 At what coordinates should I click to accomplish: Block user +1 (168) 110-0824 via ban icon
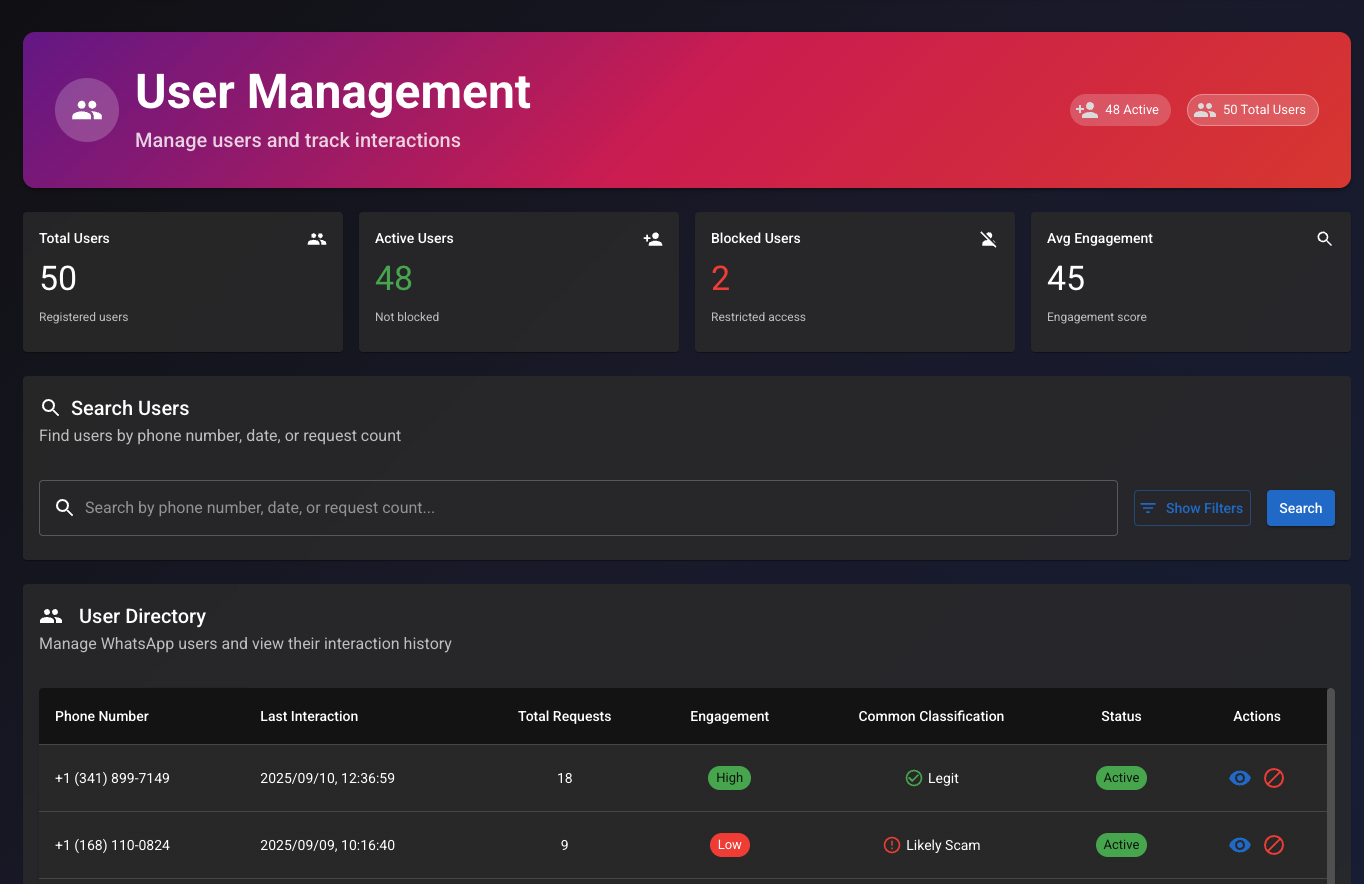[1274, 845]
